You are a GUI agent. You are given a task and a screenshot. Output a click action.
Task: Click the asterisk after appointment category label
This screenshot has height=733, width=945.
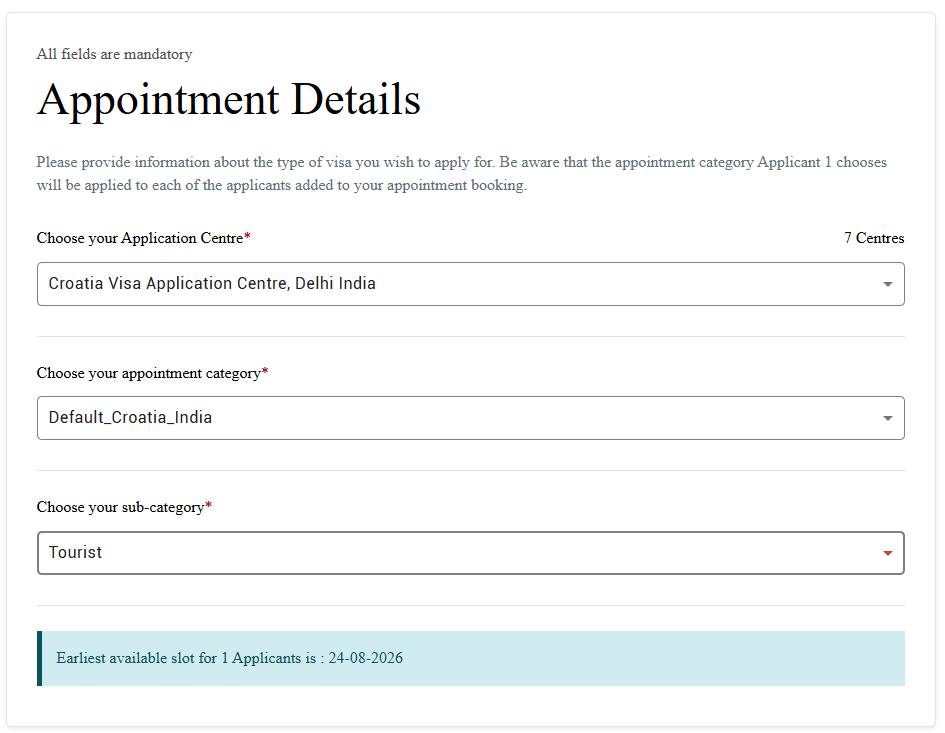[x=265, y=371]
